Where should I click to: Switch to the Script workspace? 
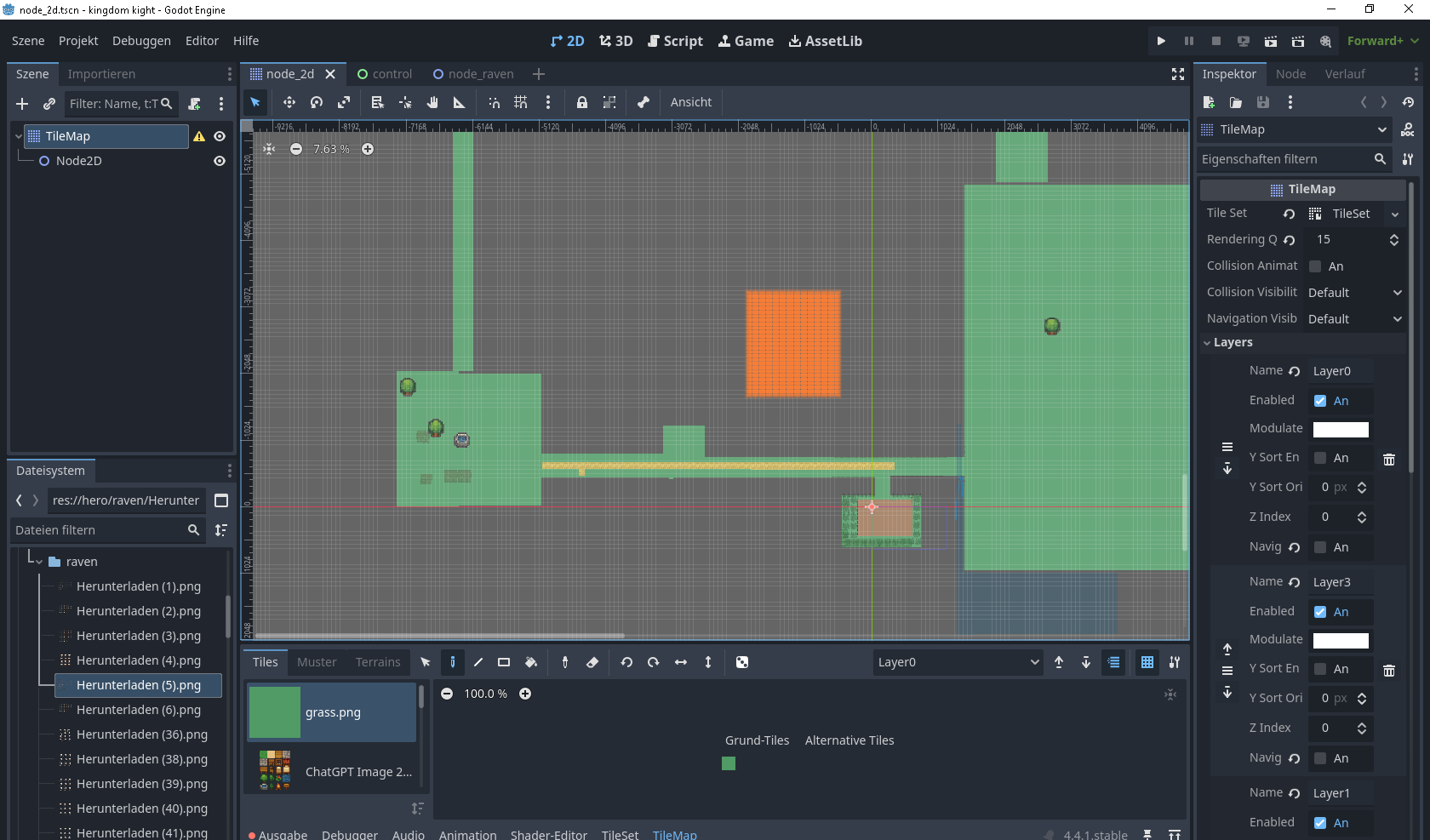pos(675,41)
